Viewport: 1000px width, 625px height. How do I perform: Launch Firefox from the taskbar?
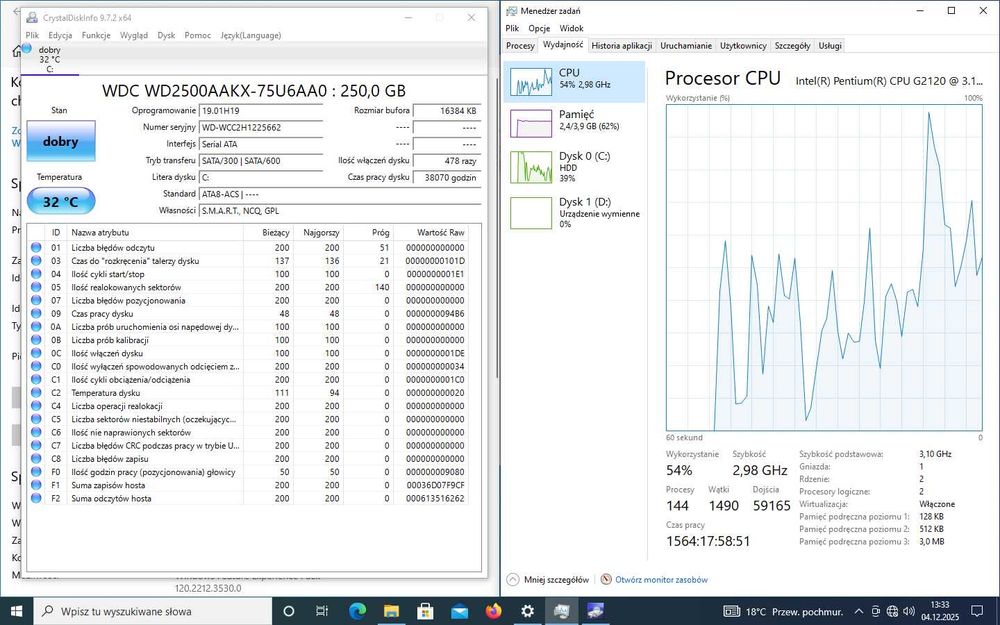pos(493,611)
